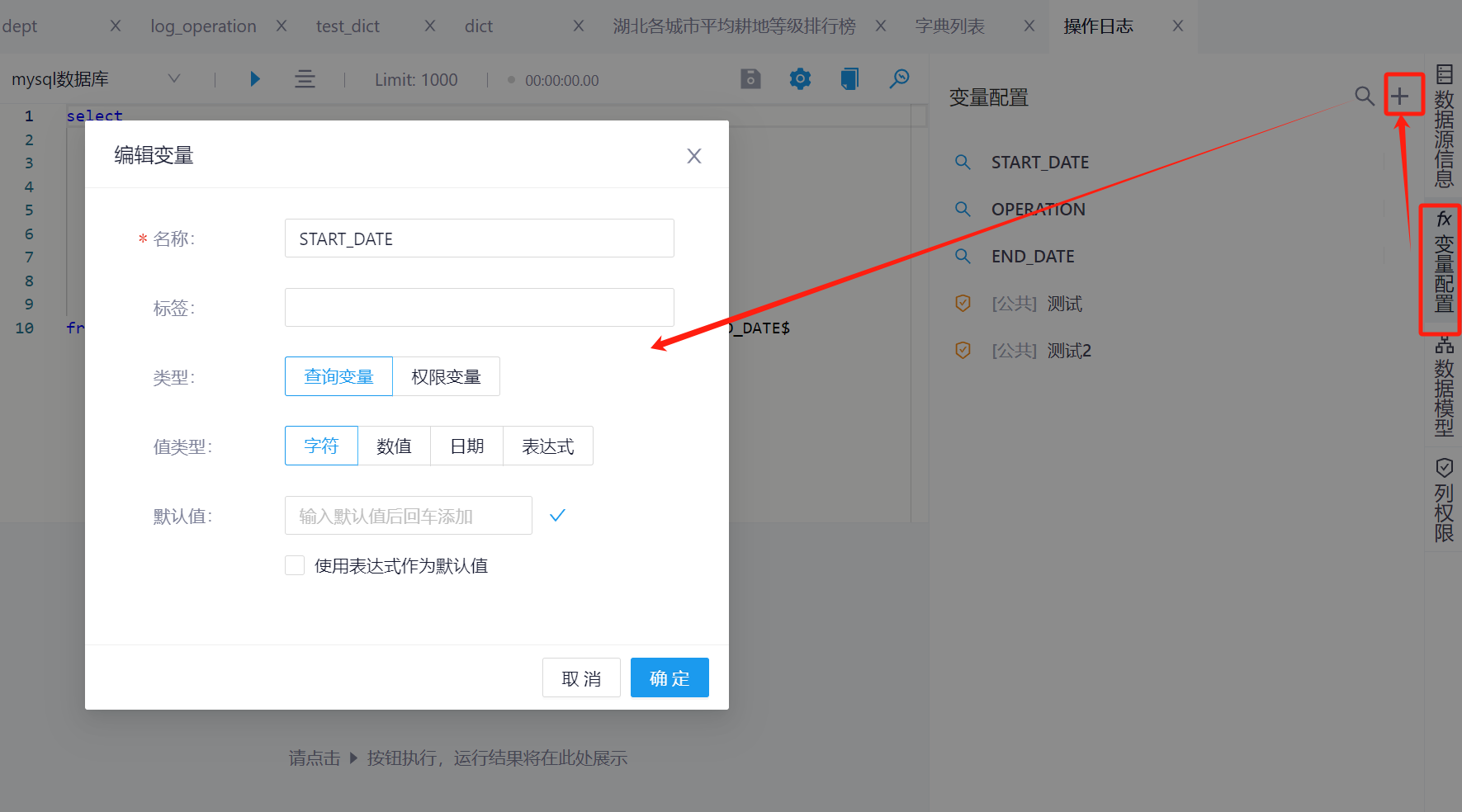Screen dimensions: 1462x812
Task: Confirm default value with the checkmark icon
Action: click(557, 515)
